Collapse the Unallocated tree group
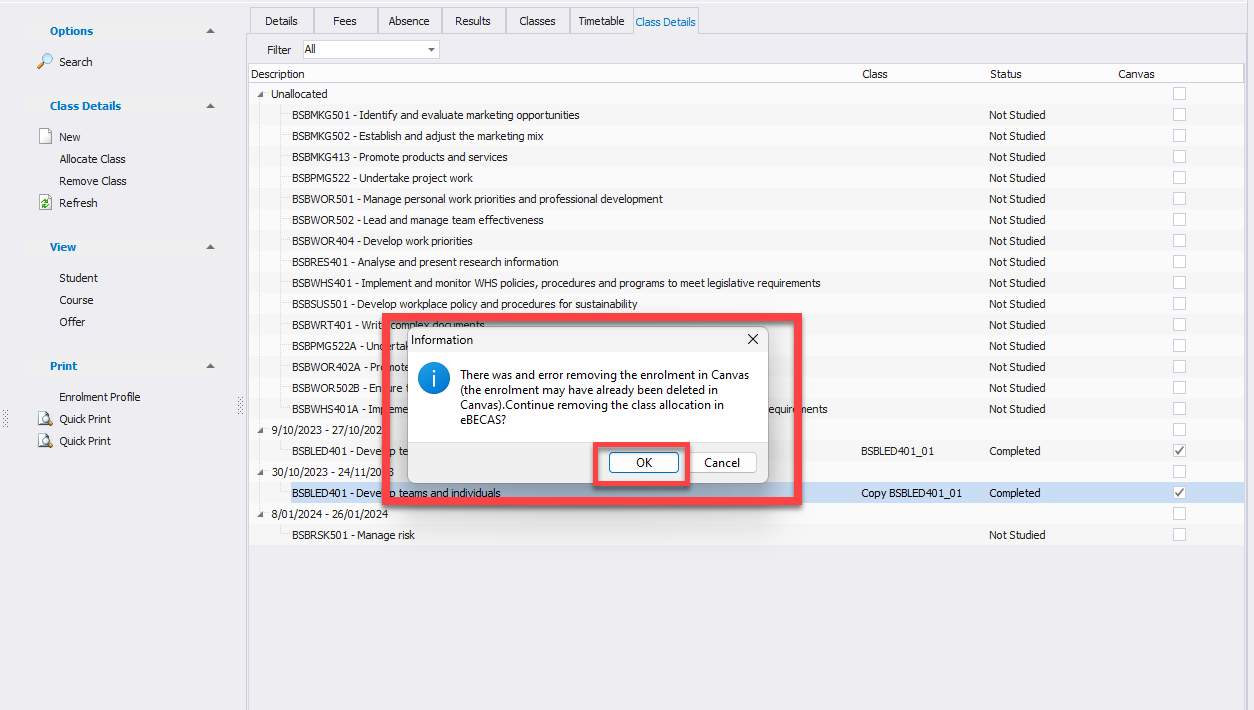Screen dimensions: 1254x710 [x=261, y=94]
